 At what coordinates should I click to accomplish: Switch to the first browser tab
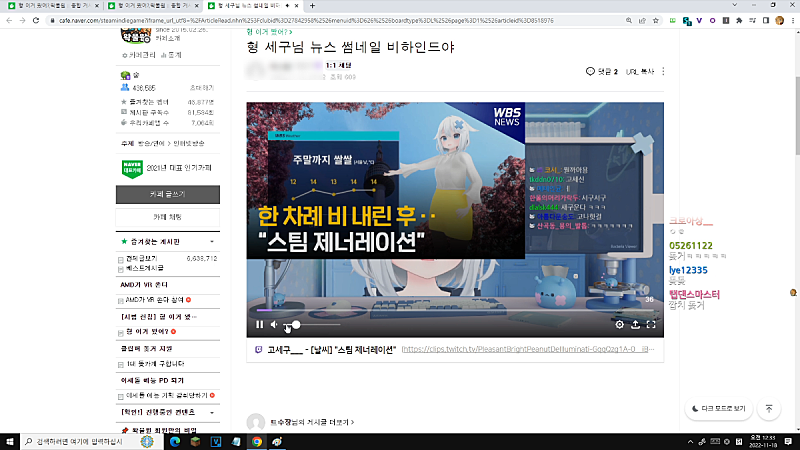click(53, 6)
